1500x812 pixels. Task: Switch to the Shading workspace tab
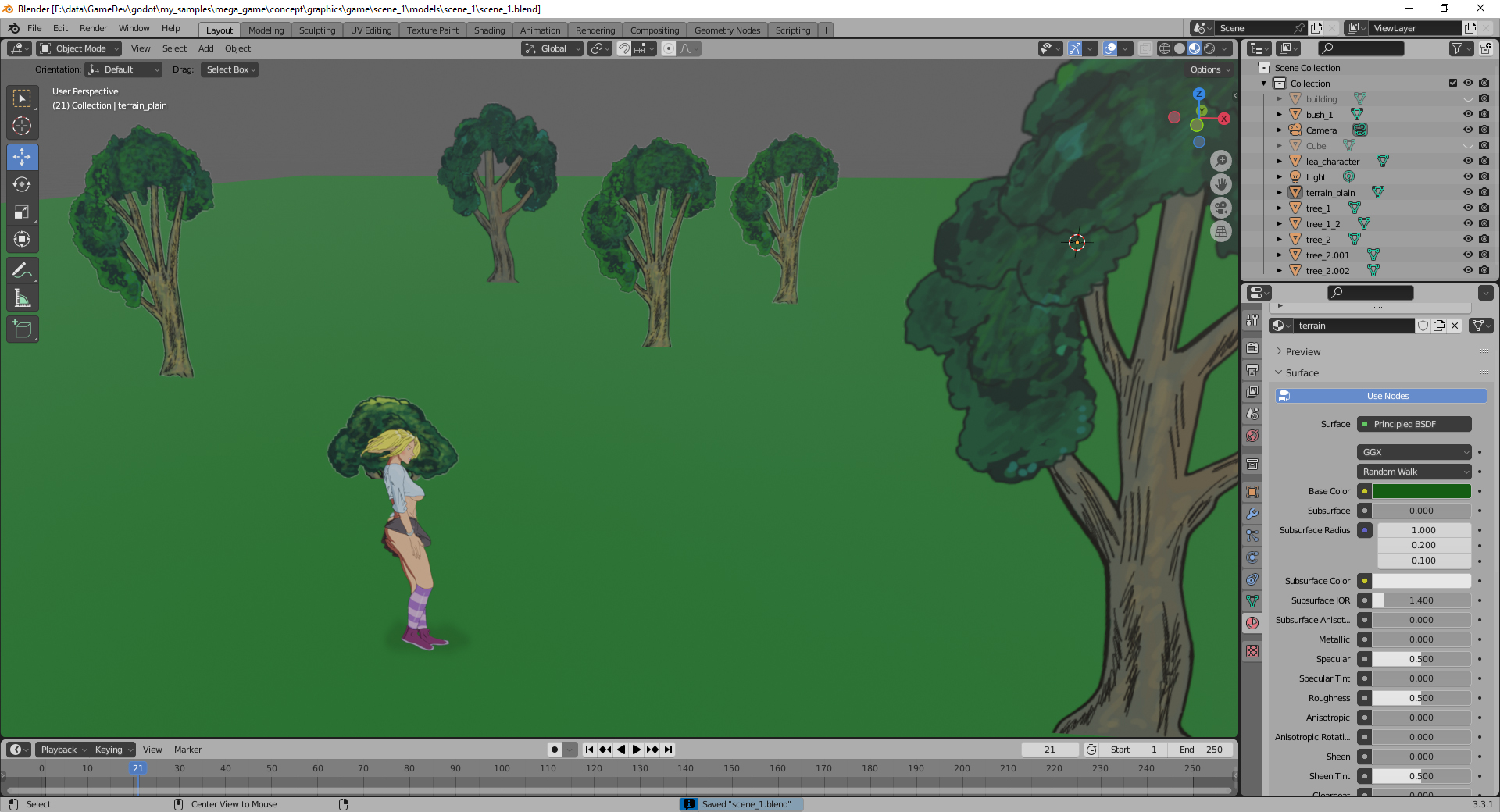tap(489, 30)
